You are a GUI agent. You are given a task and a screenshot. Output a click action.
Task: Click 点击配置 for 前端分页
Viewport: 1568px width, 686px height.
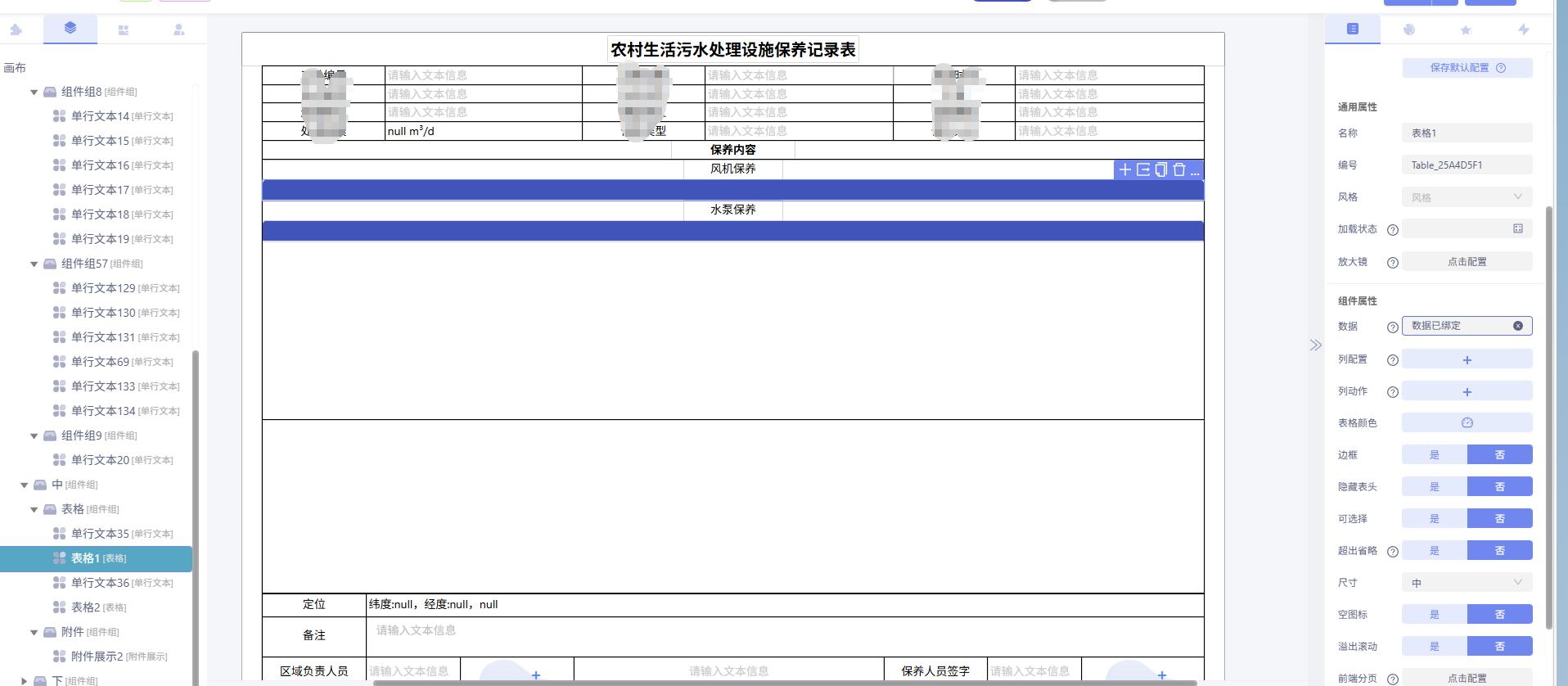[1467, 678]
